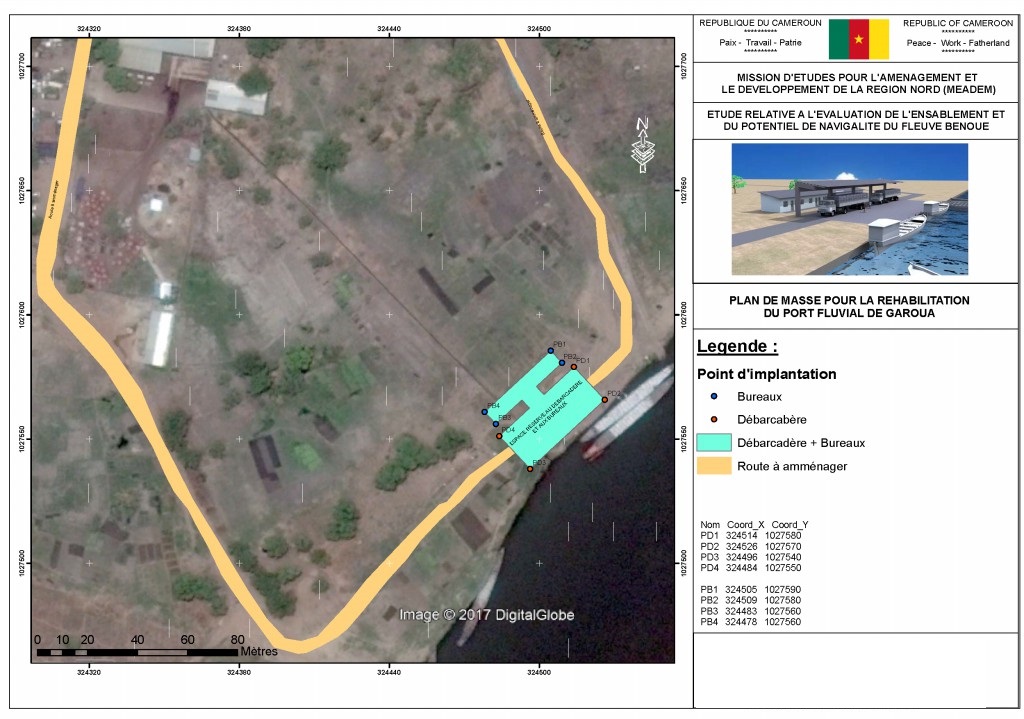Screen dimensions: 1024x719
Task: Click the blue PB2 point marker
Action: coord(562,362)
